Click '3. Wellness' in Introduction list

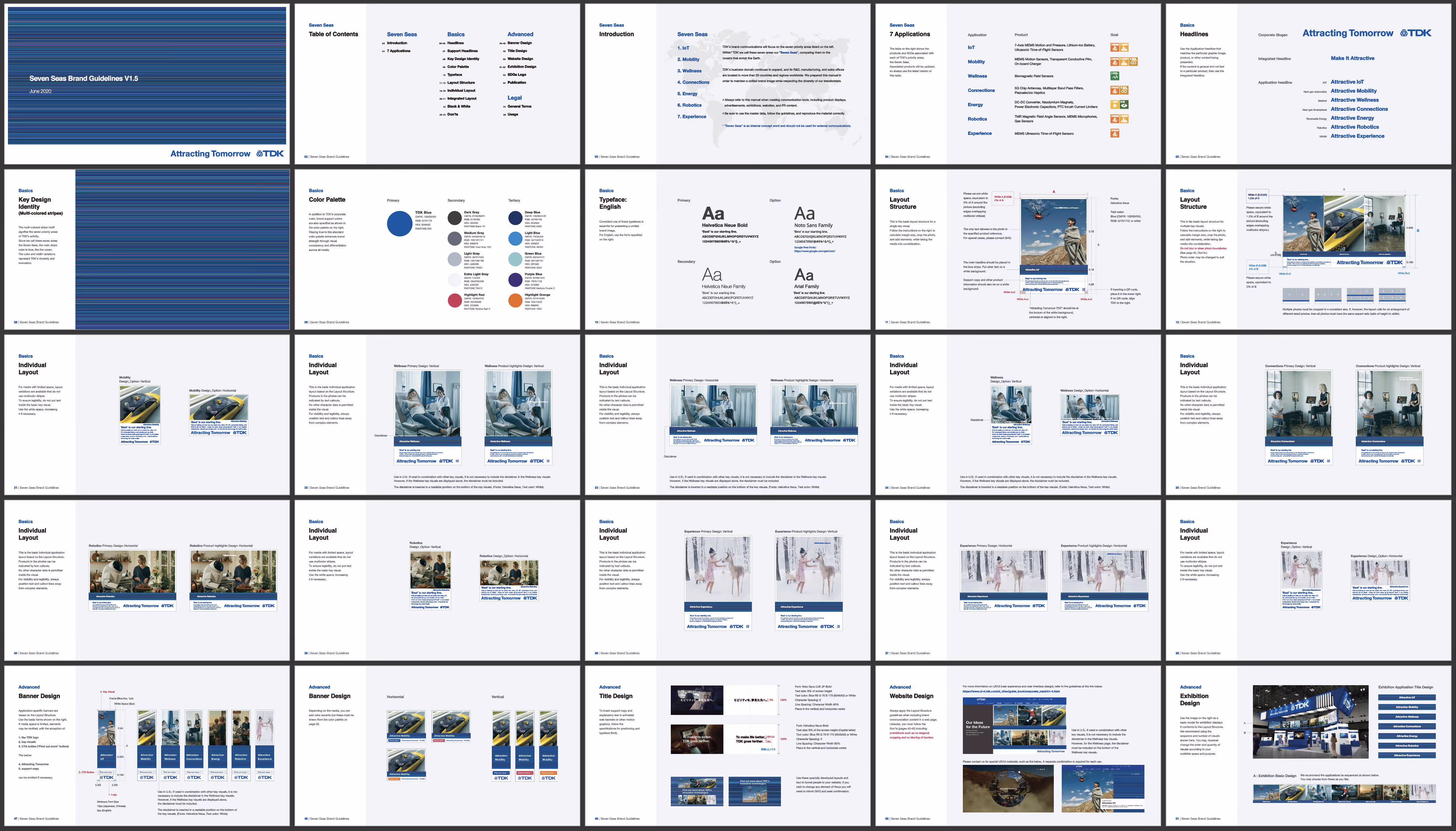[689, 71]
